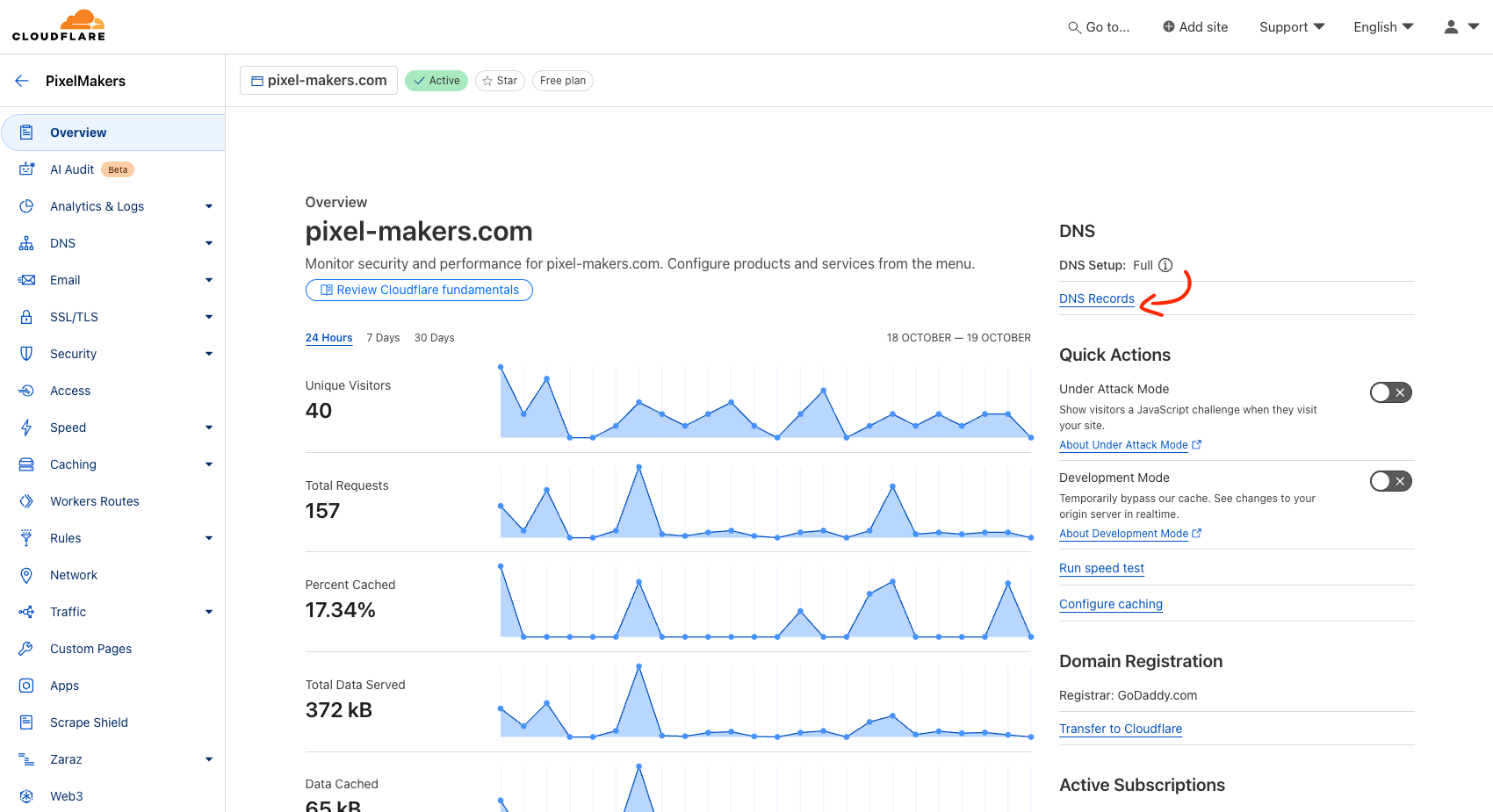
Task: Click the Free plan badge
Action: pos(563,81)
